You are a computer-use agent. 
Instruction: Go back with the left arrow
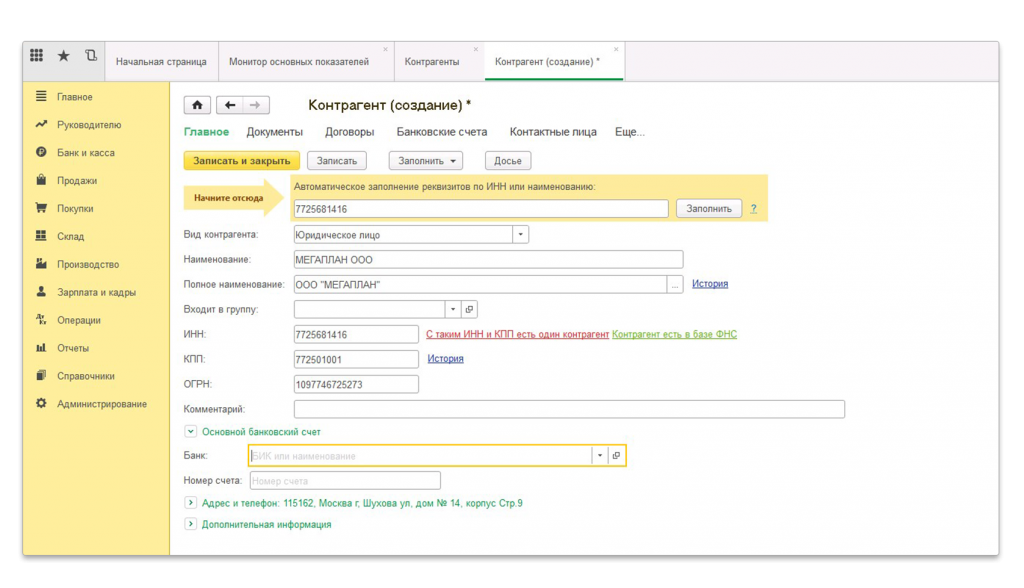[229, 105]
